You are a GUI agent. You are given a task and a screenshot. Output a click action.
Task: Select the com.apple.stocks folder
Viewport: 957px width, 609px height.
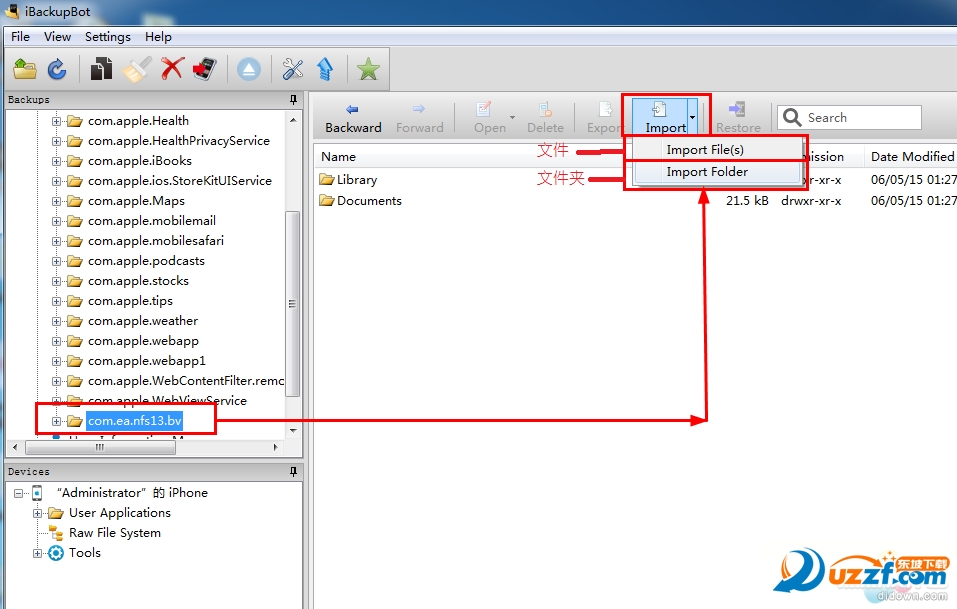[138, 281]
